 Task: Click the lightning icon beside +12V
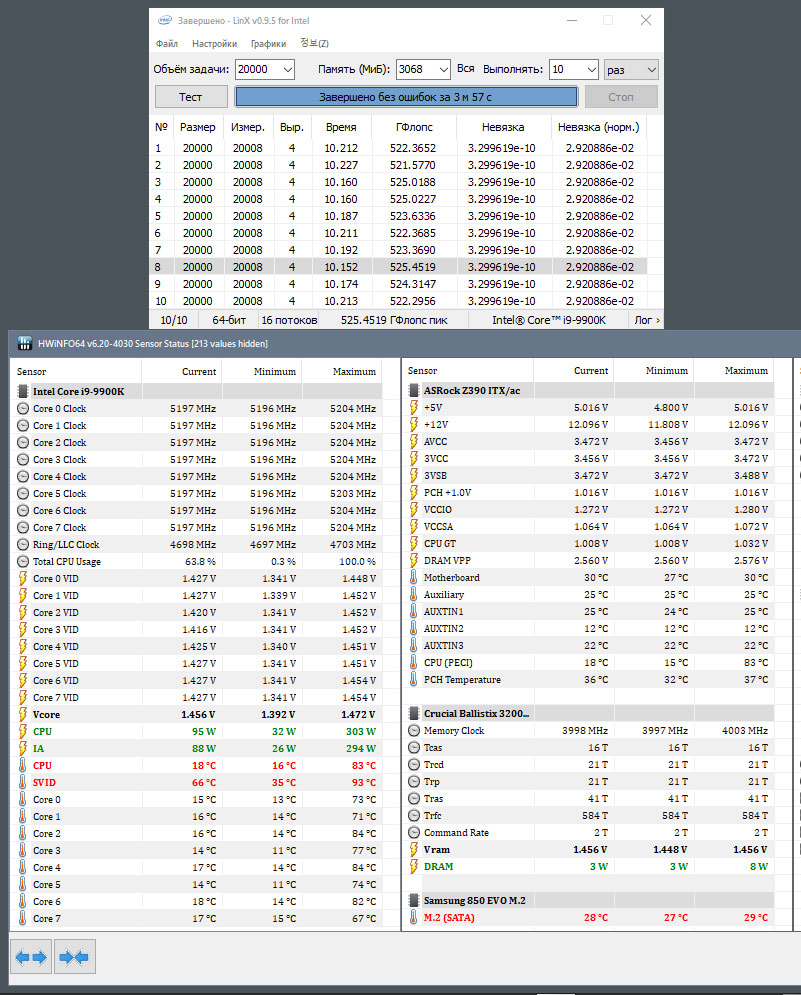[x=414, y=425]
